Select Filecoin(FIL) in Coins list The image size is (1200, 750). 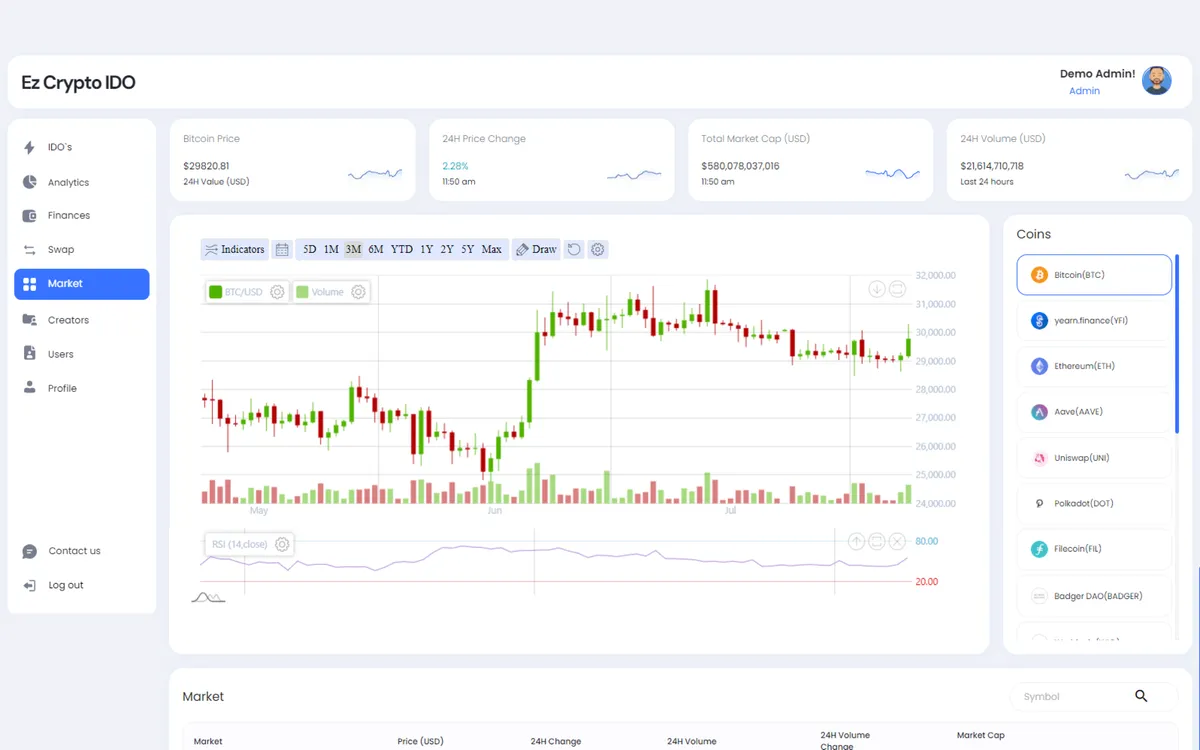[1094, 548]
